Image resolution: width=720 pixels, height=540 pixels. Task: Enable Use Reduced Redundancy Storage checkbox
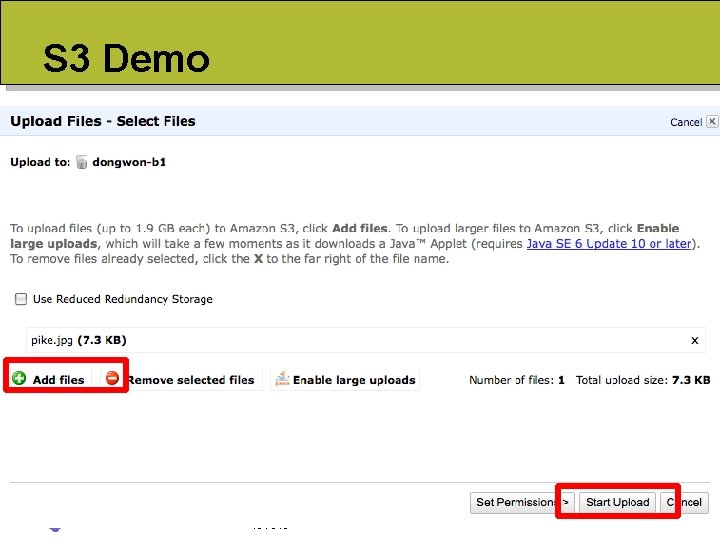21,299
